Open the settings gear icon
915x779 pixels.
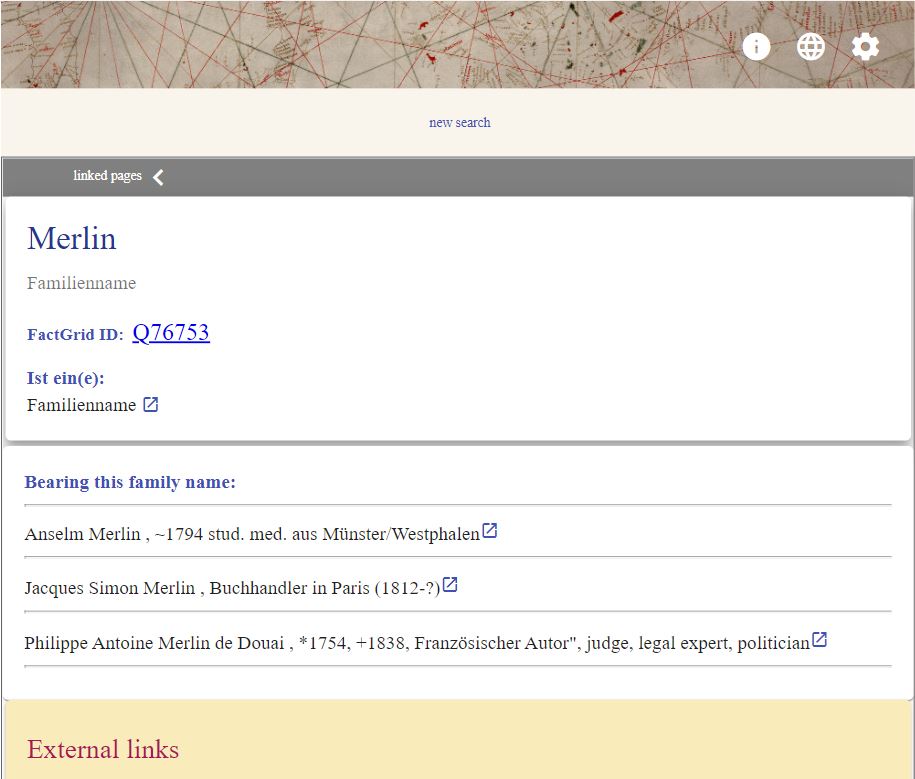(864, 45)
